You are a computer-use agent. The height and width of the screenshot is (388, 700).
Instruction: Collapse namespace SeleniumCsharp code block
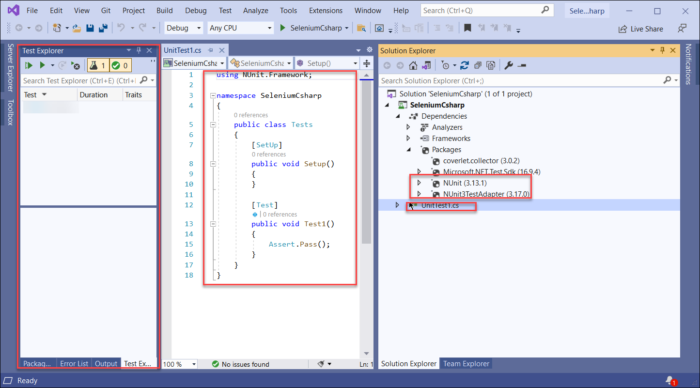(213, 96)
